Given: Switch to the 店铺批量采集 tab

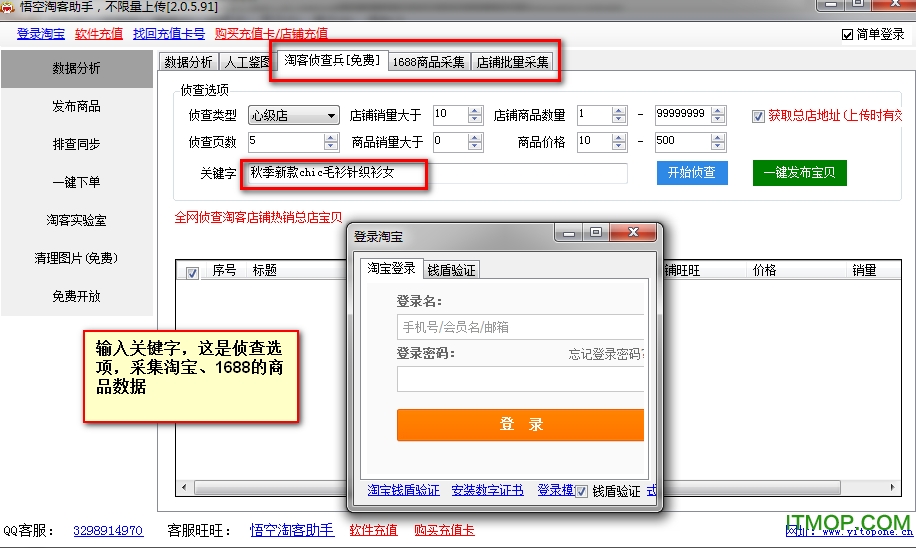Looking at the screenshot, I should tap(512, 62).
